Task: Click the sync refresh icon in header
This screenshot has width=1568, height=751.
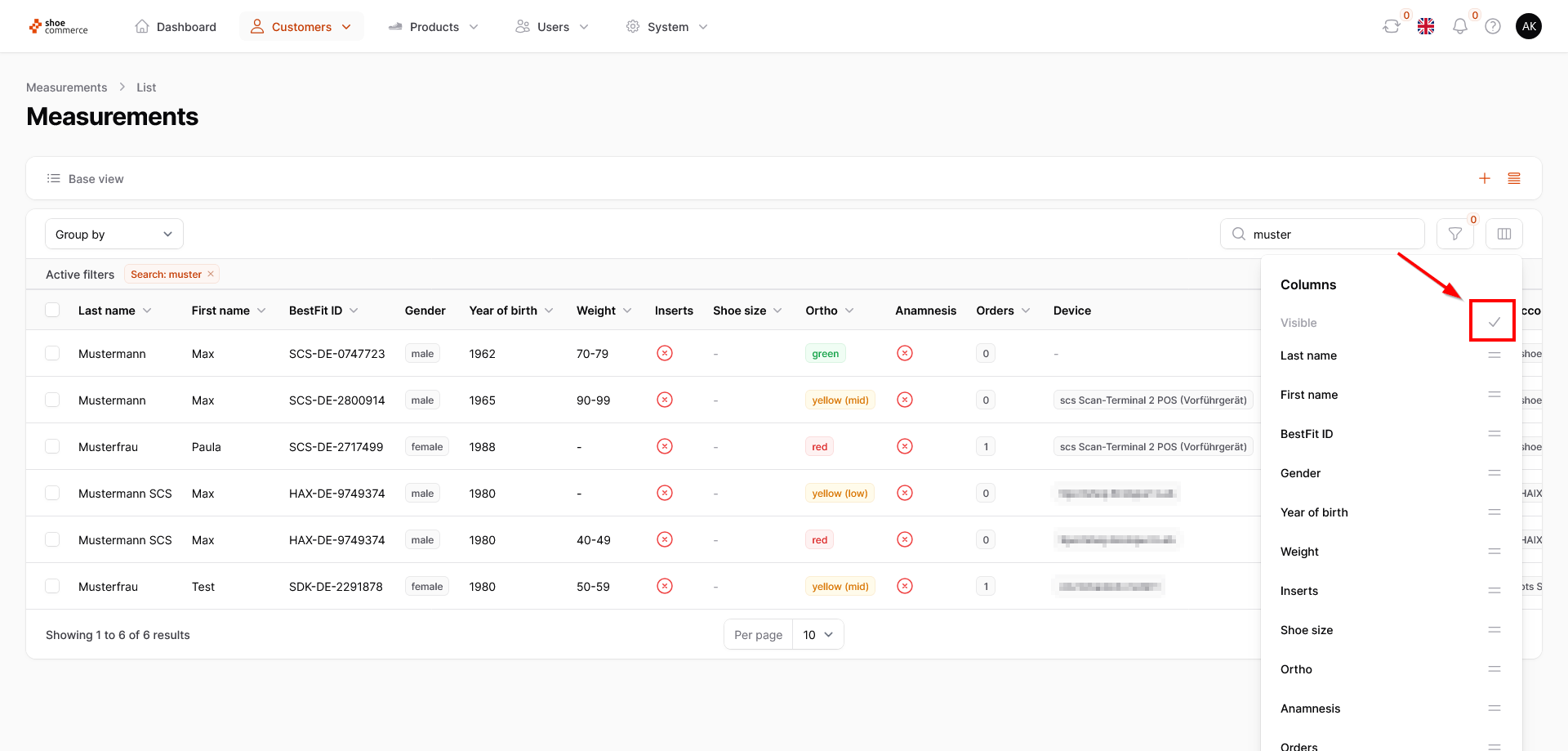Action: point(1391,27)
